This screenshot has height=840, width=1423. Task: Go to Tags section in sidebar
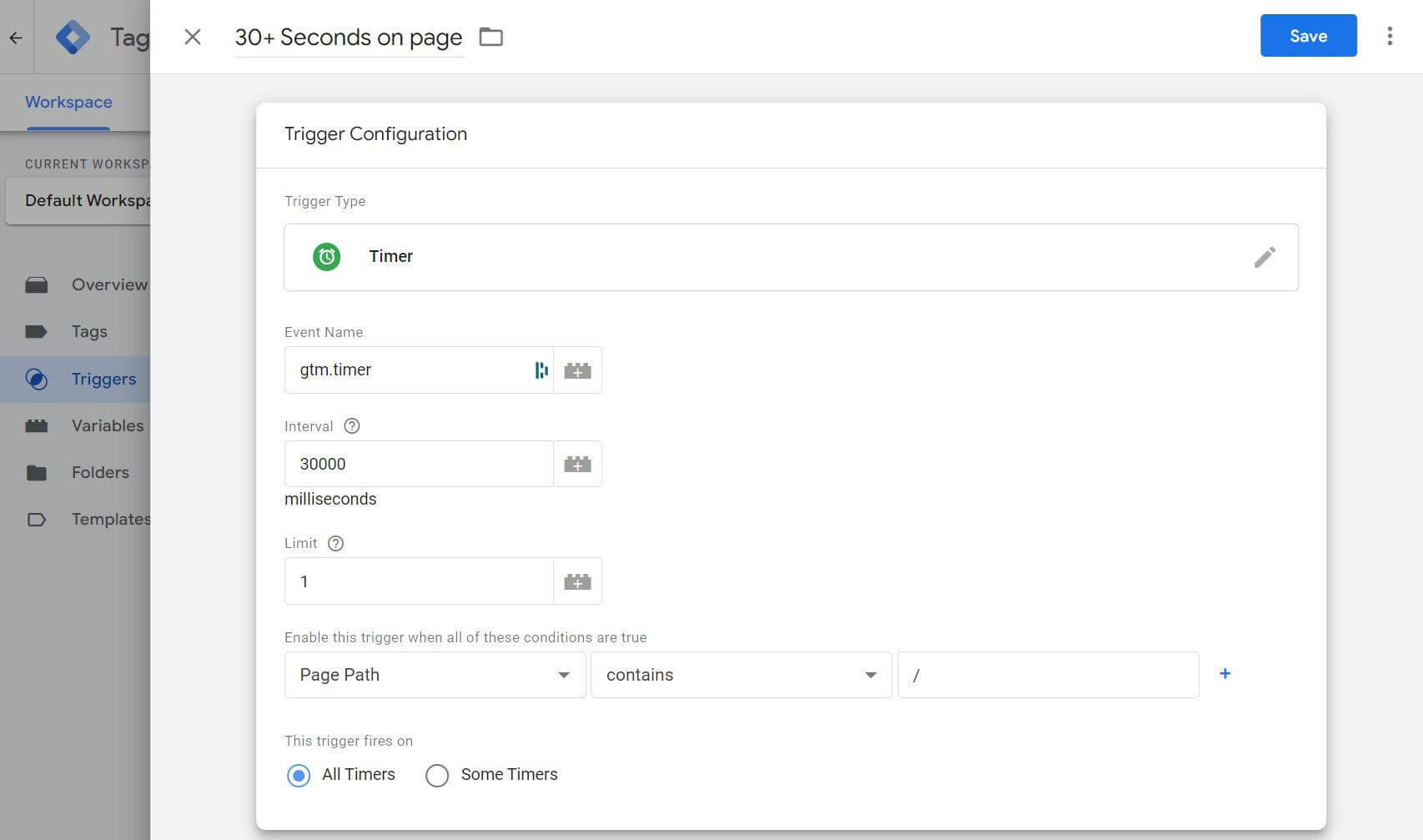point(89,332)
